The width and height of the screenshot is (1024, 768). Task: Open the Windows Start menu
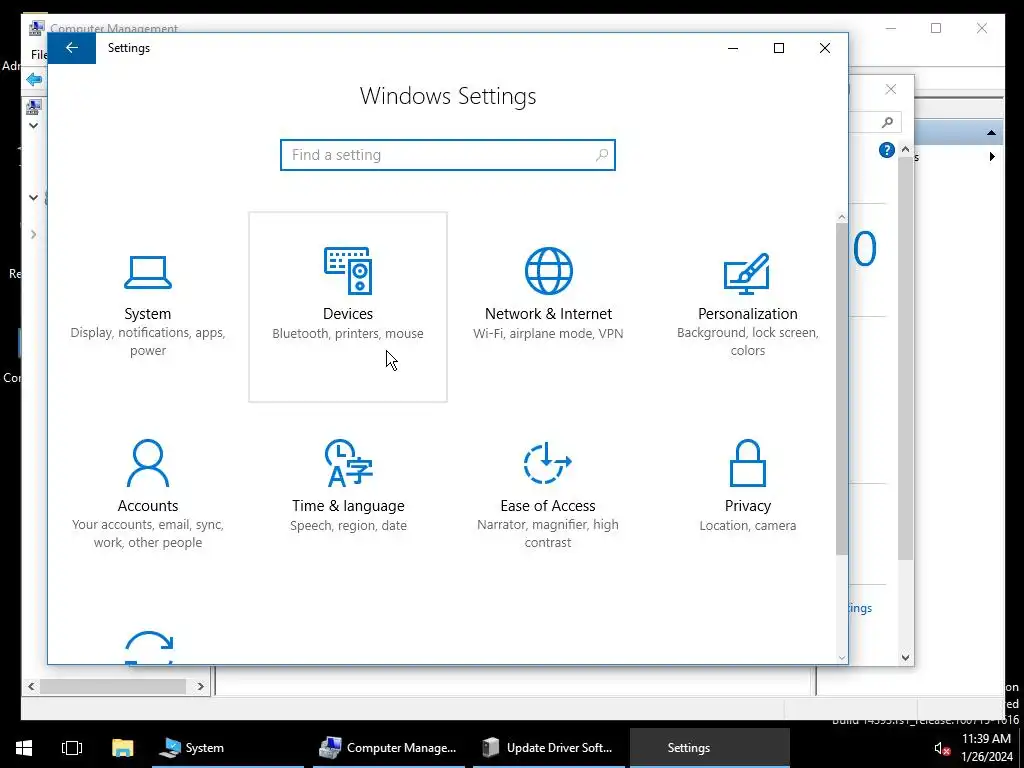(x=24, y=748)
